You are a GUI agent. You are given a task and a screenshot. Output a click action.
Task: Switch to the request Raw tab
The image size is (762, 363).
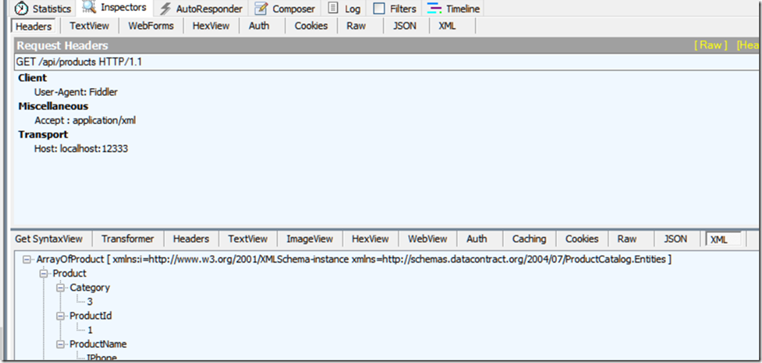(356, 26)
